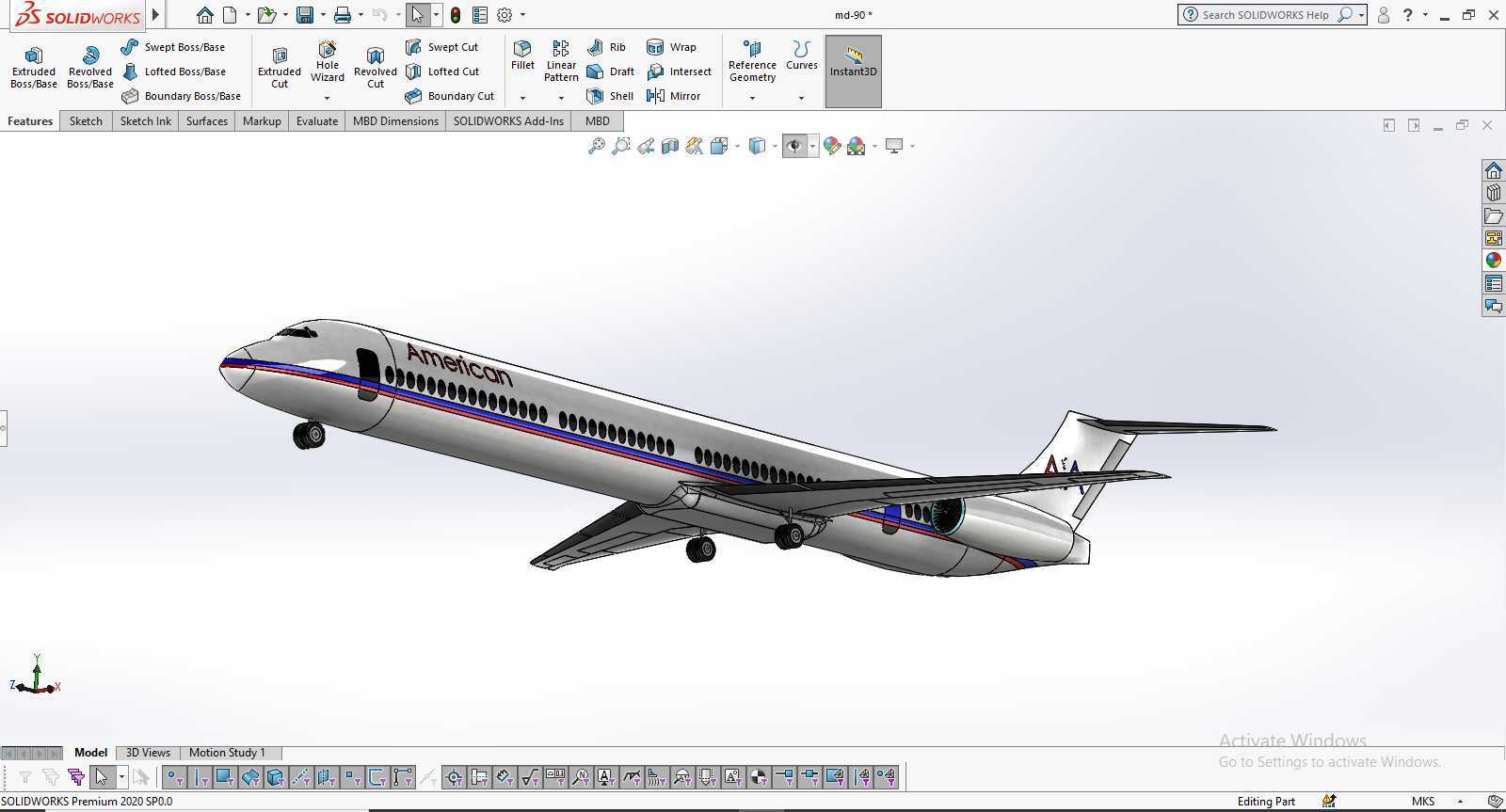Screen dimensions: 1506x812
Task: Expand the Hole Wizard dropdown arrow
Action: 328,97
